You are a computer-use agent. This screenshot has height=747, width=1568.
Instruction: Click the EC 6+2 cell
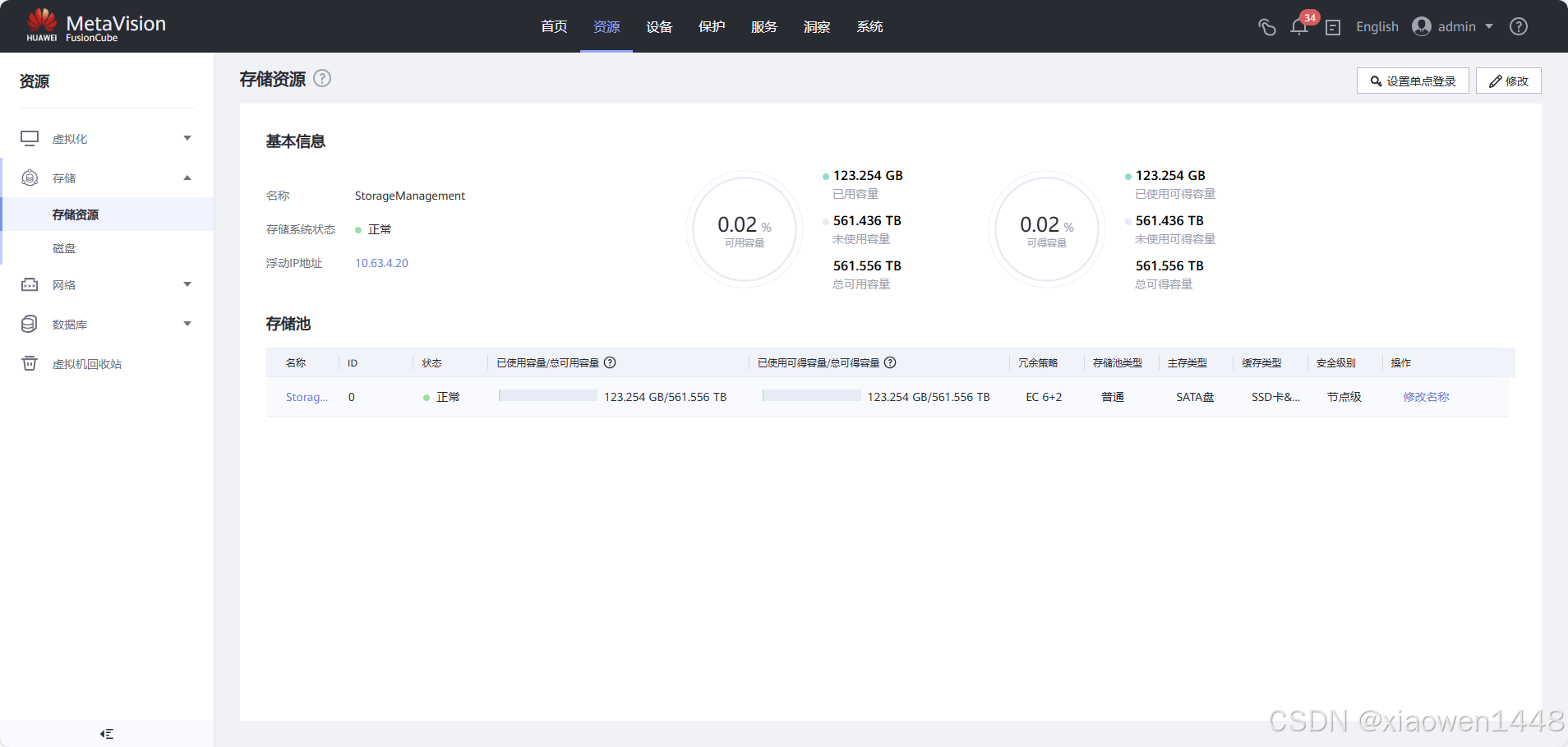[1044, 397]
